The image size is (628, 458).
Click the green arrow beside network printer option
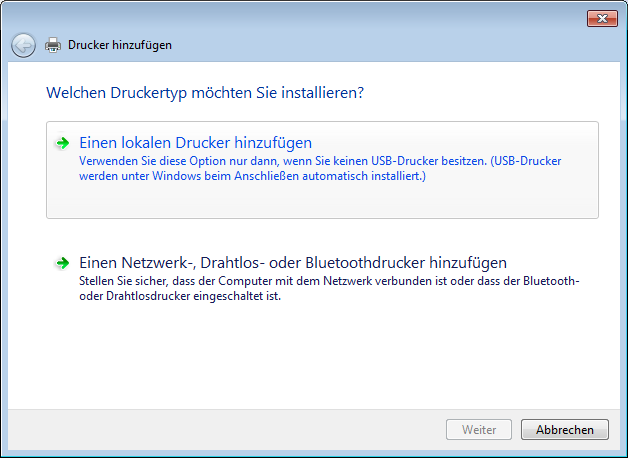point(63,263)
